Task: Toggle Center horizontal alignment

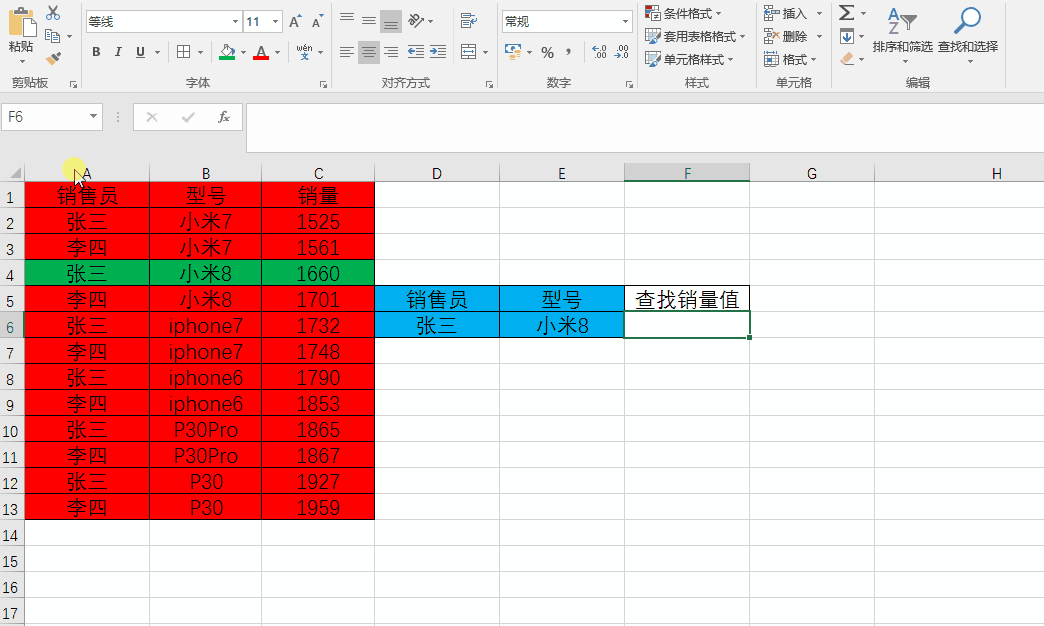Action: tap(369, 52)
